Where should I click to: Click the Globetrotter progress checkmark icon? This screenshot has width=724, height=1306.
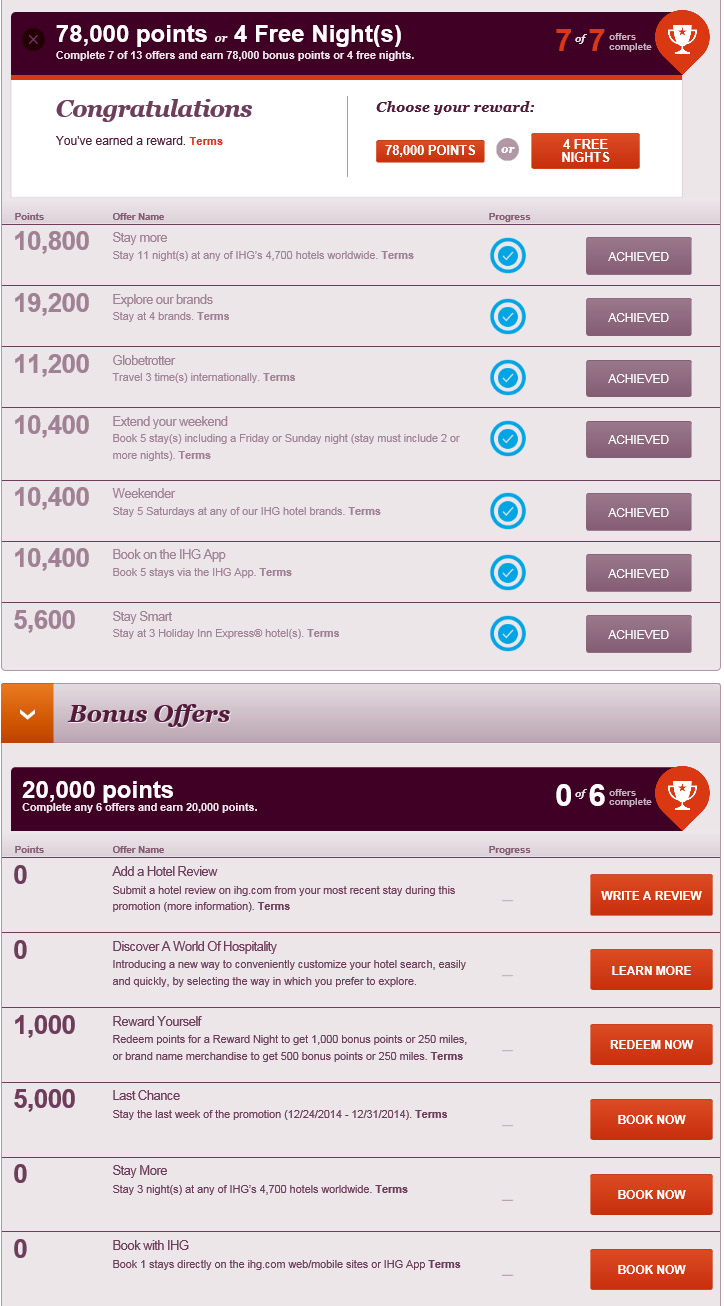tap(508, 378)
